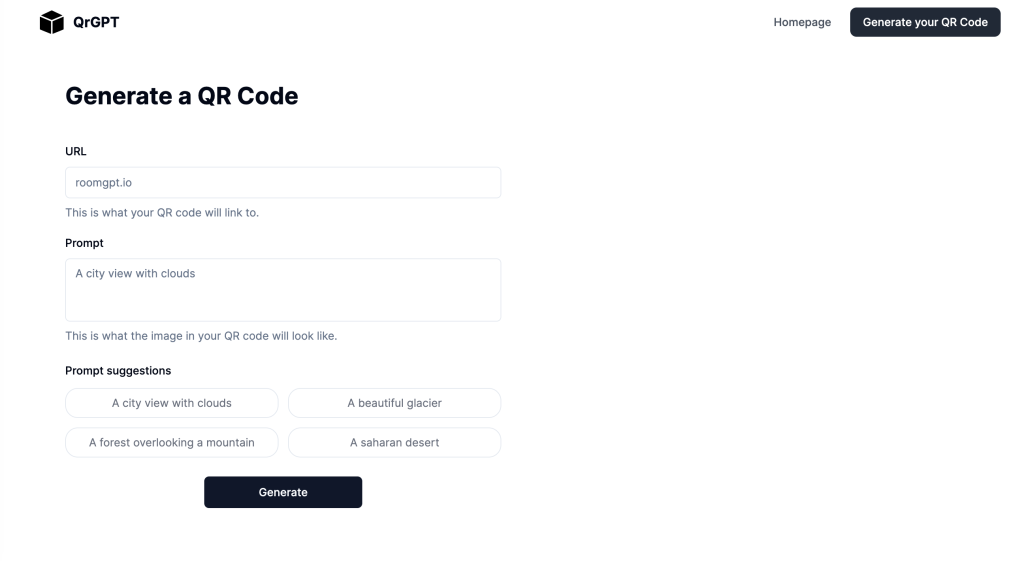Viewport: 1024px width, 561px height.
Task: Click the roomgpt.io placeholder text
Action: click(x=104, y=183)
